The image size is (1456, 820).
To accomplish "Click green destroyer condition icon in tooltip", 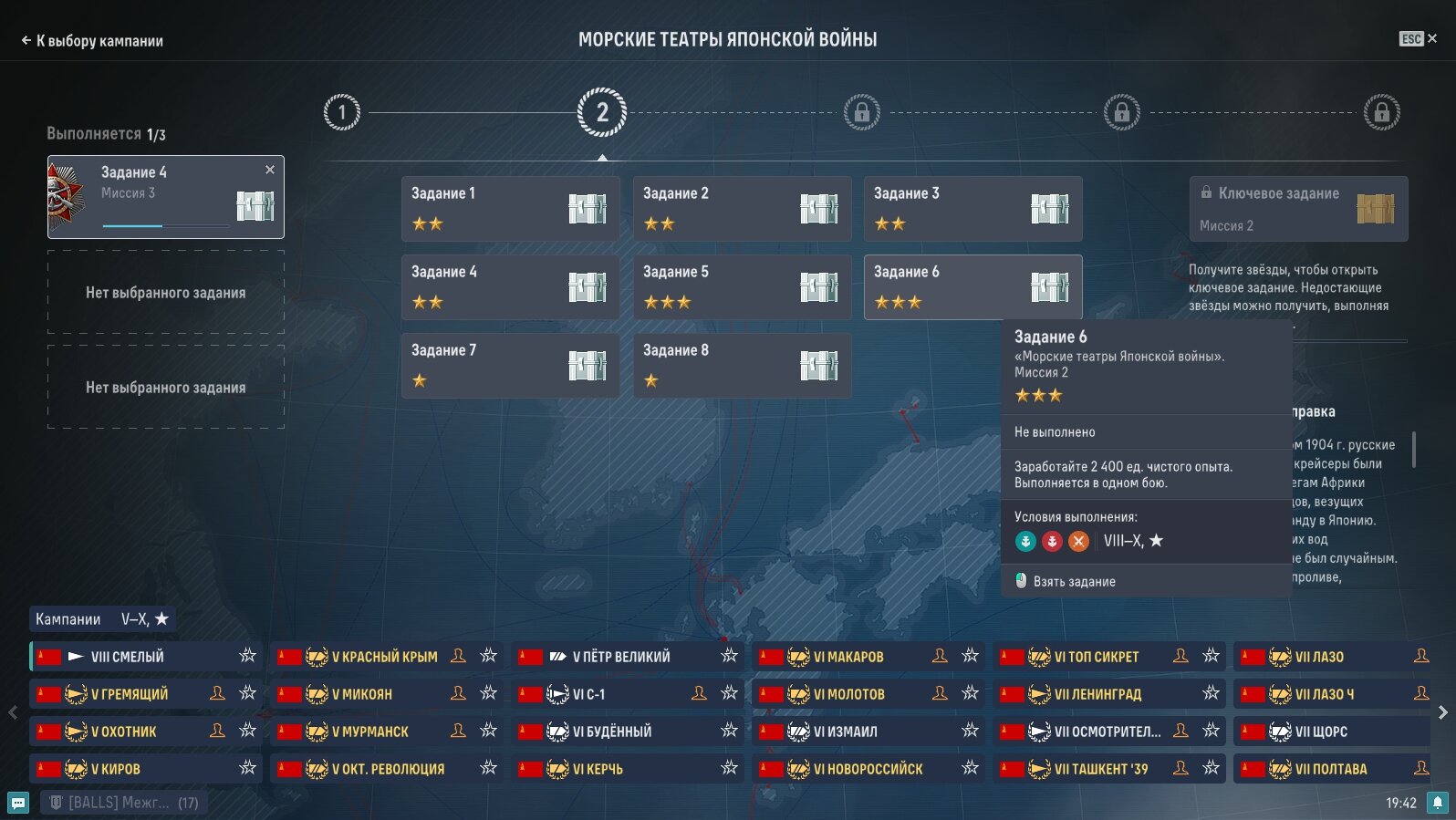I will click(1025, 541).
